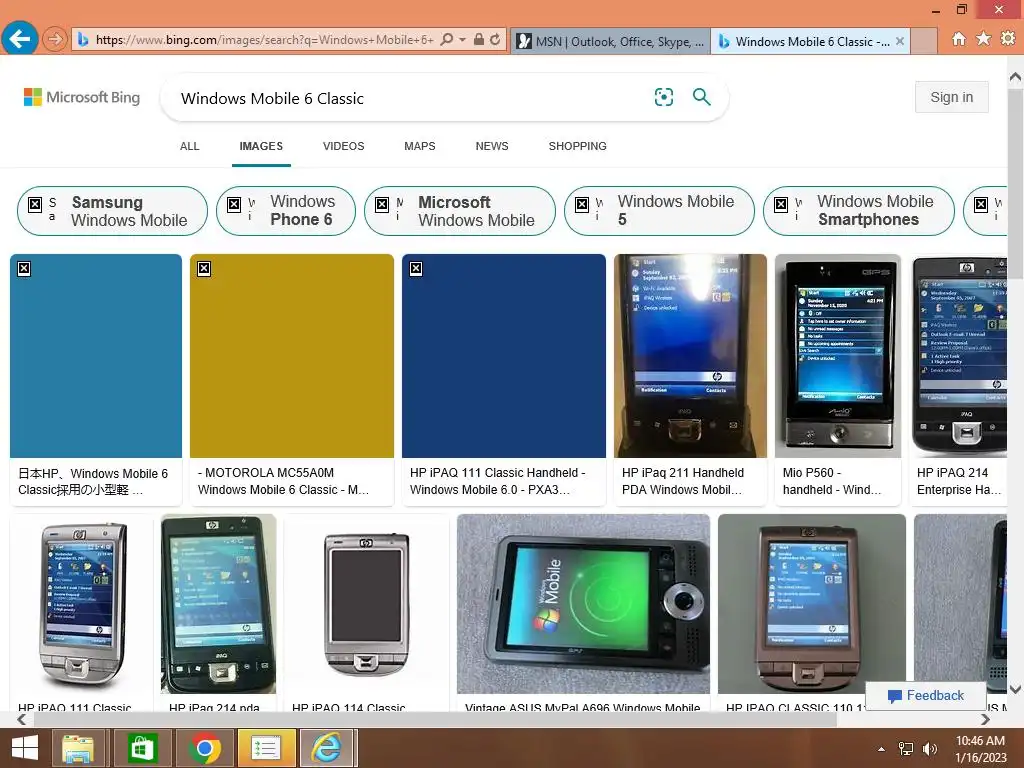
Task: Click the Bing search text box
Action: coord(411,98)
